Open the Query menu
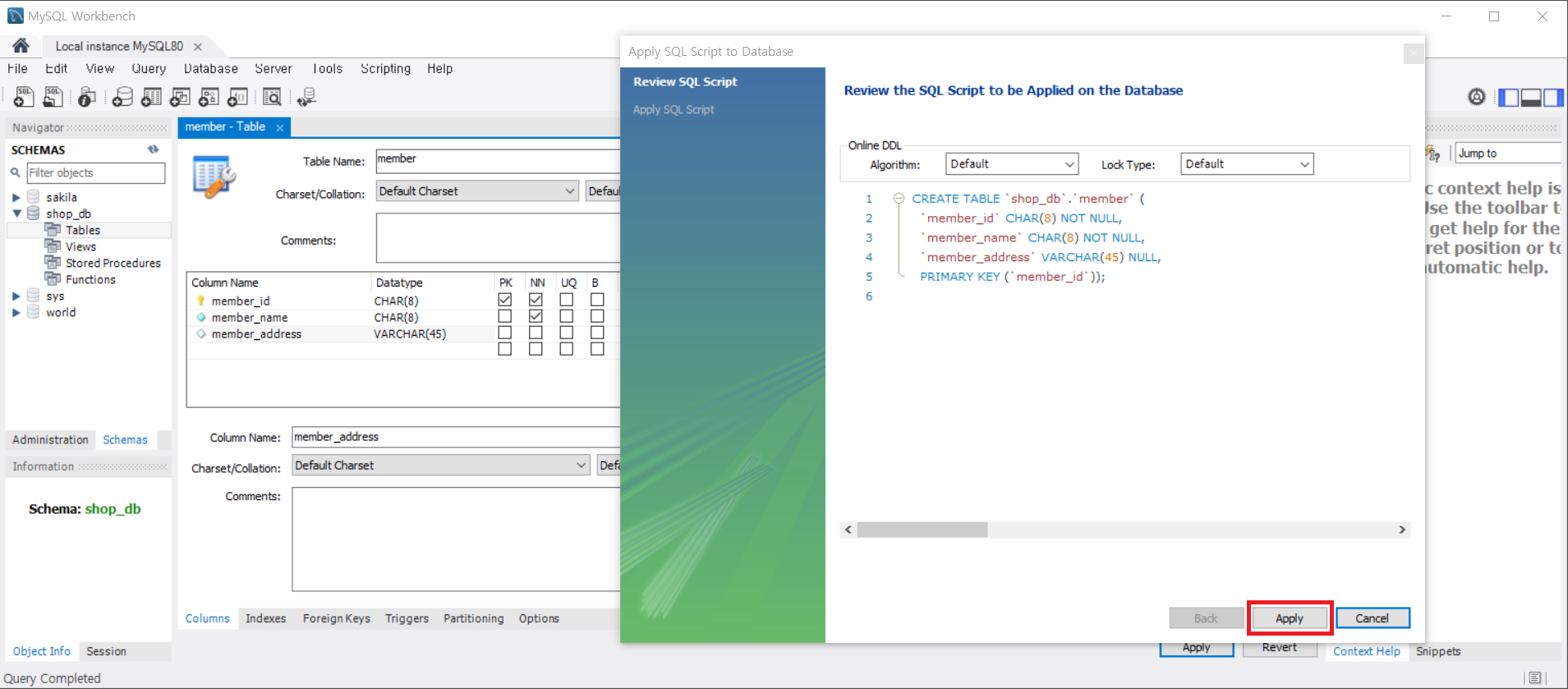Viewport: 1568px width, 689px height. pyautogui.click(x=149, y=69)
